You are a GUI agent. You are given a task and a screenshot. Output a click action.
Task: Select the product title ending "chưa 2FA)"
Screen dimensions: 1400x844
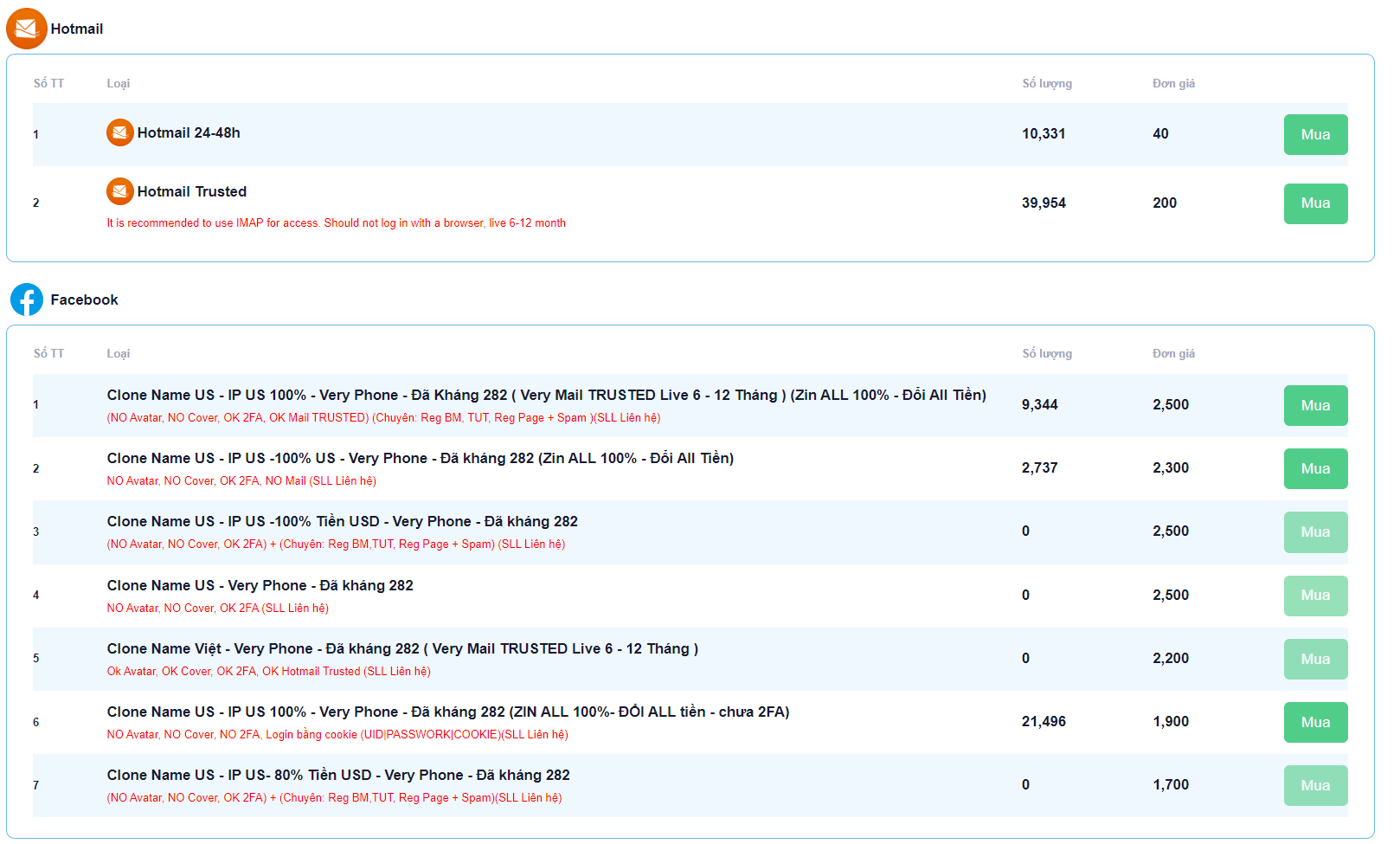click(x=448, y=712)
